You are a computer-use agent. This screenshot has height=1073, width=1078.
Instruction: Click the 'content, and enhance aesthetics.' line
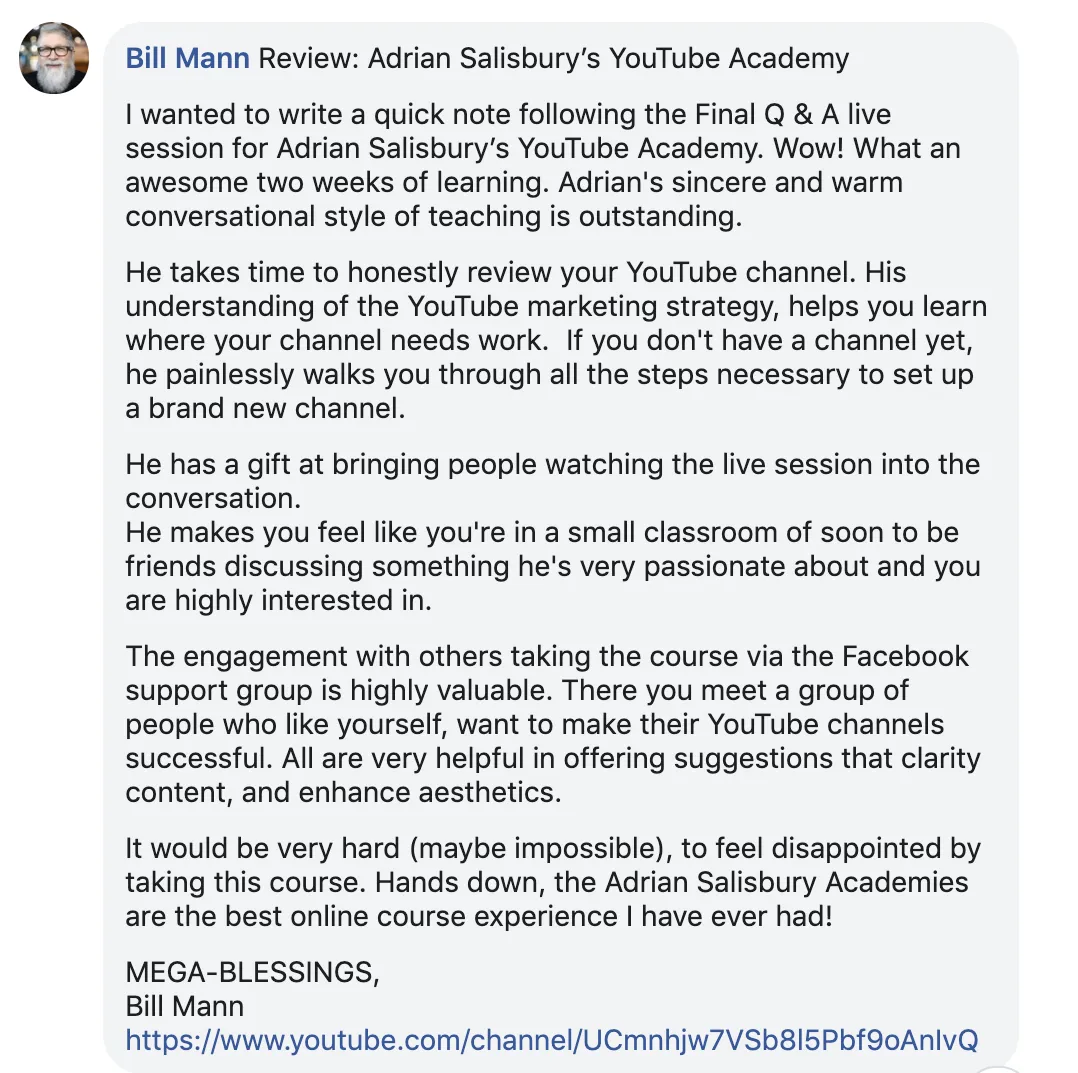click(x=343, y=792)
